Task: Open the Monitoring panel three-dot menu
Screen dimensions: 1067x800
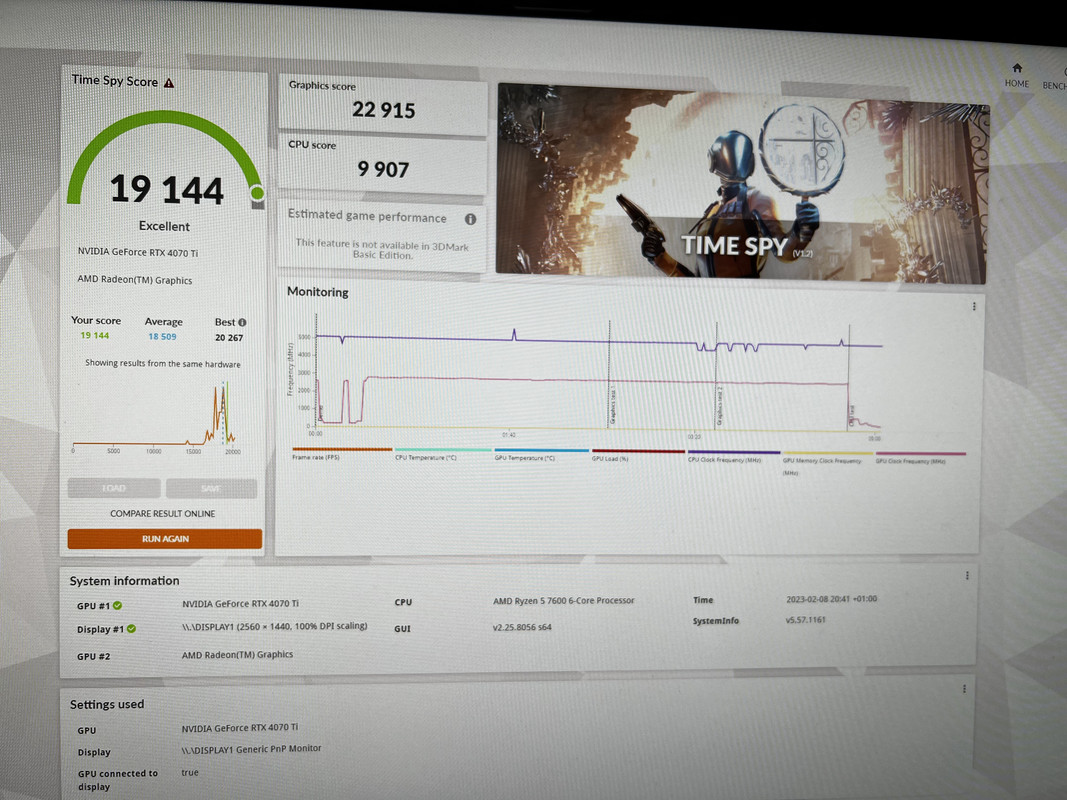Action: (x=974, y=307)
